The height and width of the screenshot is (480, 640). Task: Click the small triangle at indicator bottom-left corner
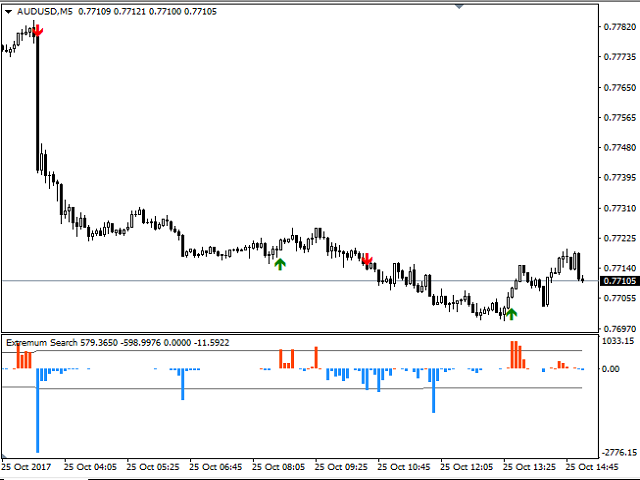click(4, 456)
